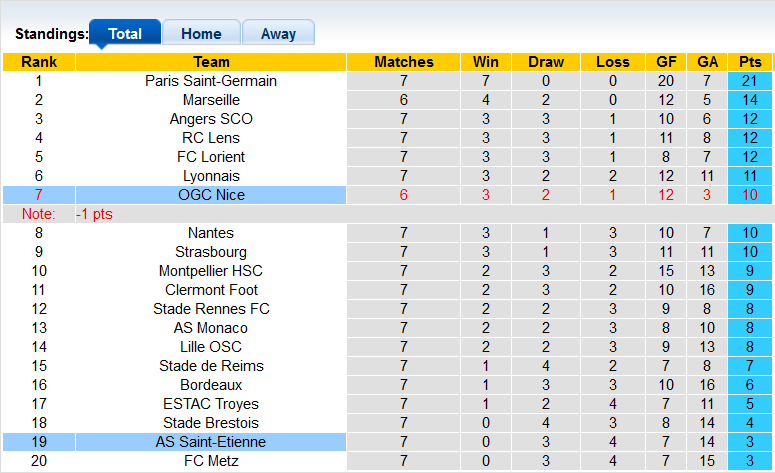Click the Team column header
The image size is (775, 473).
click(x=211, y=62)
